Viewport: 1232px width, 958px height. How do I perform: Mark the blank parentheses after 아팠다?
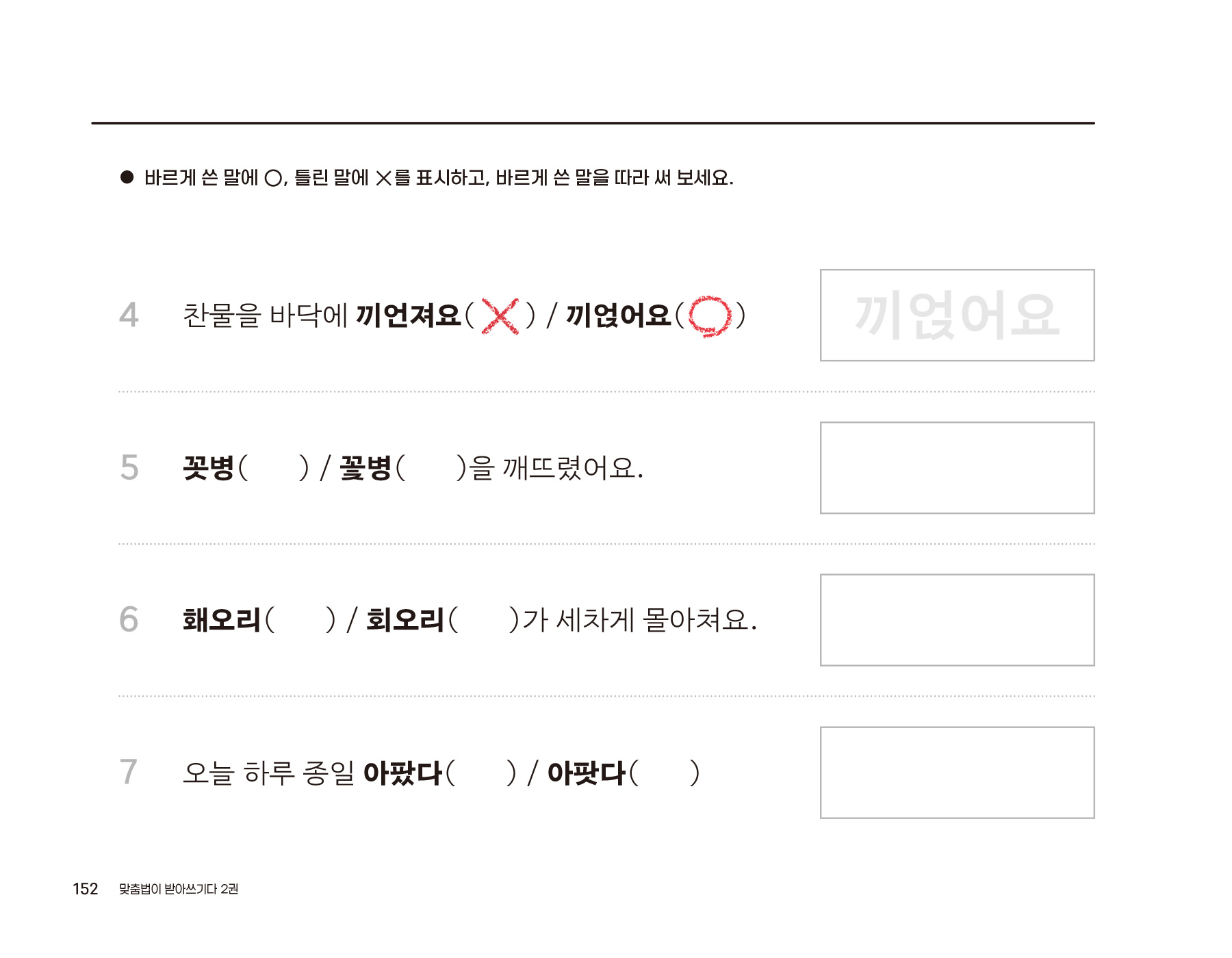[x=480, y=773]
